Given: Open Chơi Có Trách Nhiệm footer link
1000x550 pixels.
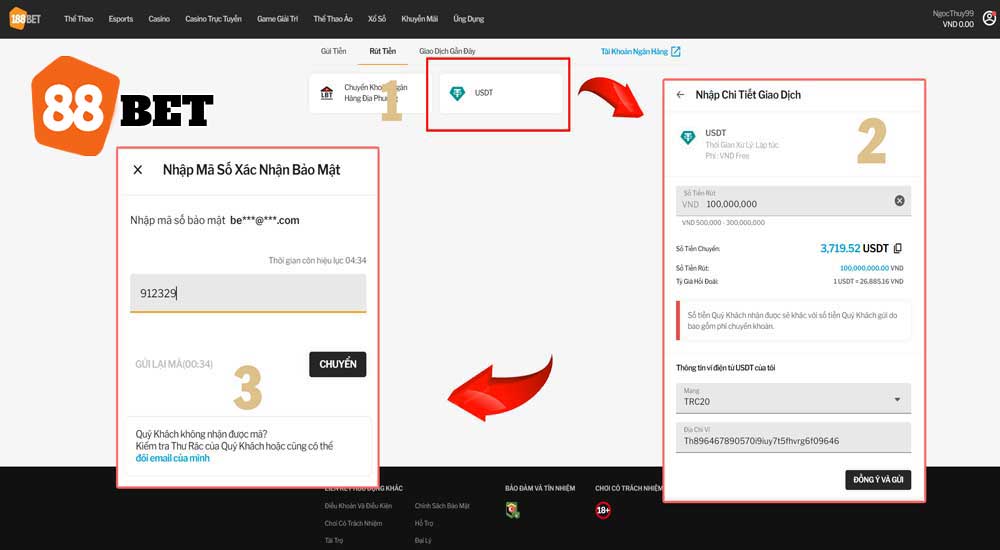Looking at the screenshot, I should pos(353,523).
